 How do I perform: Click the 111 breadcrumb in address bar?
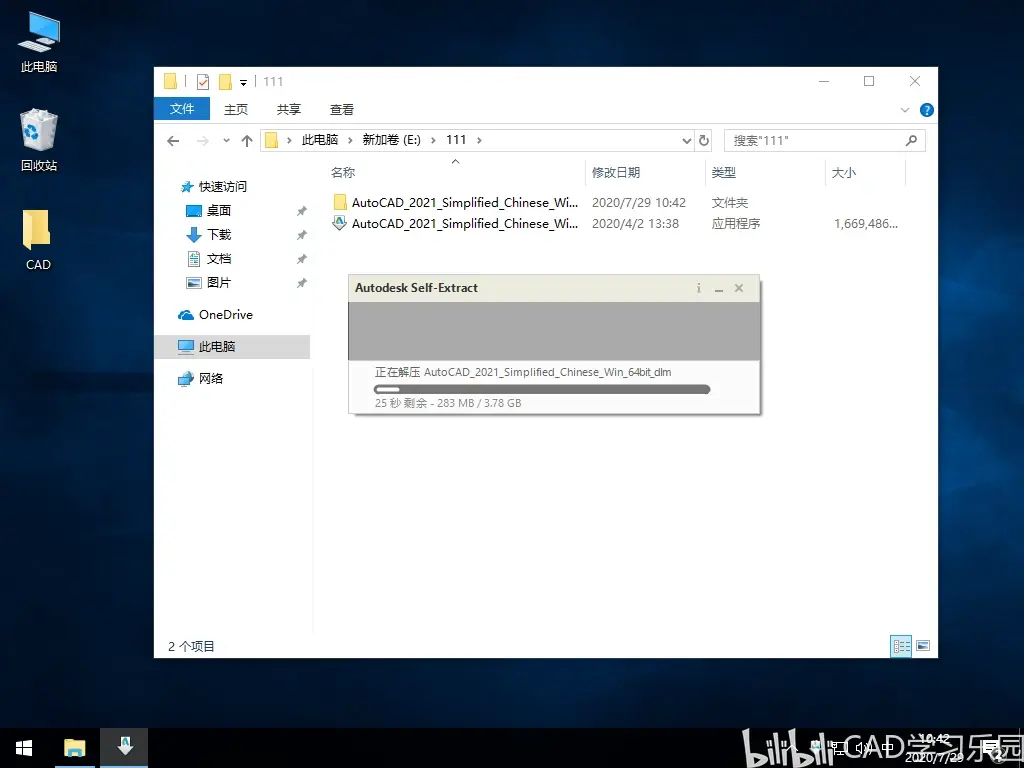click(x=456, y=140)
